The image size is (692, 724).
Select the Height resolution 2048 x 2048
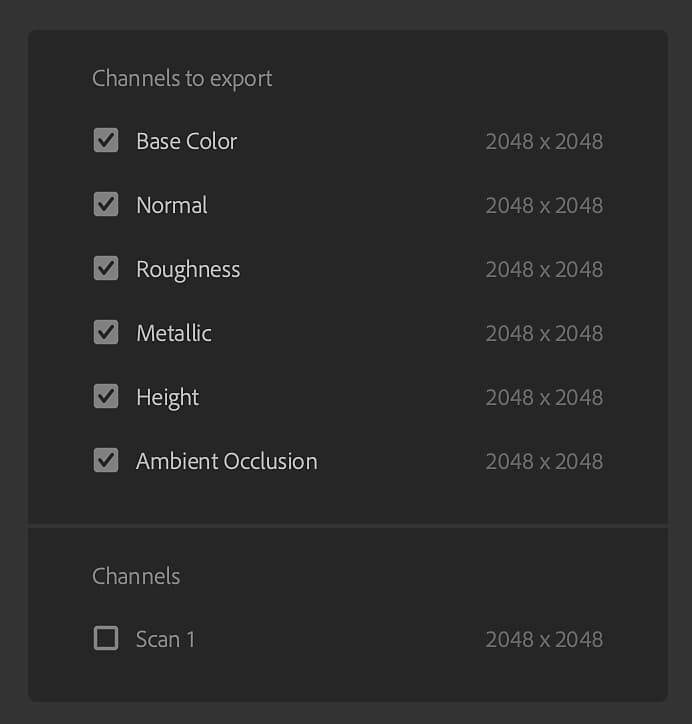tap(544, 397)
